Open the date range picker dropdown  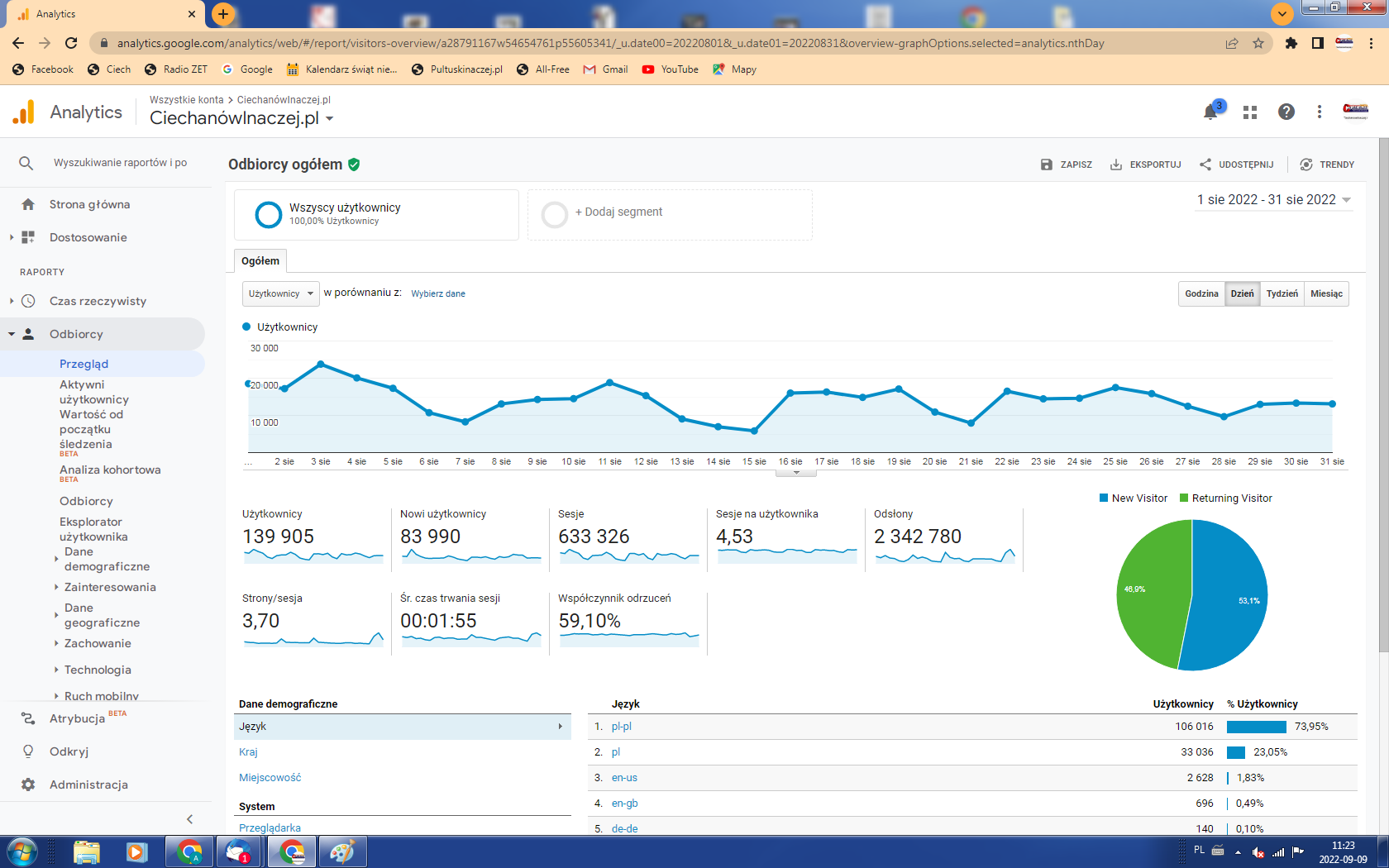[1273, 200]
